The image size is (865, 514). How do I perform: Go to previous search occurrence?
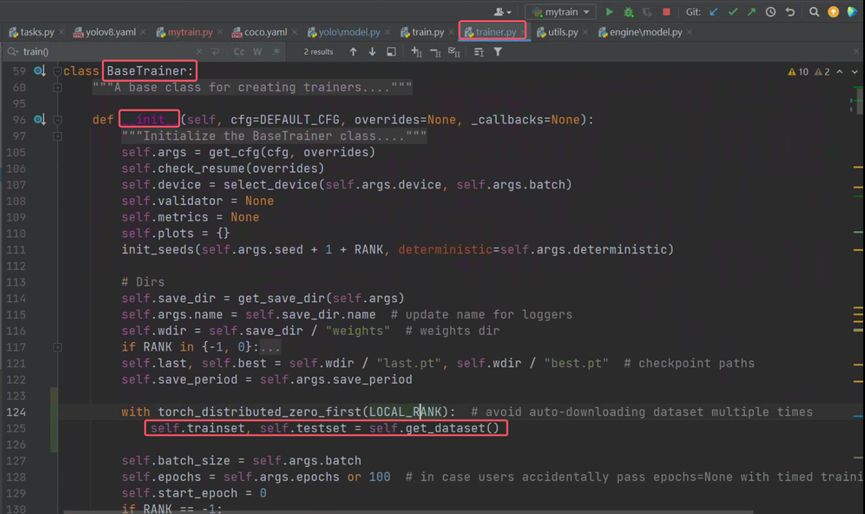(353, 52)
